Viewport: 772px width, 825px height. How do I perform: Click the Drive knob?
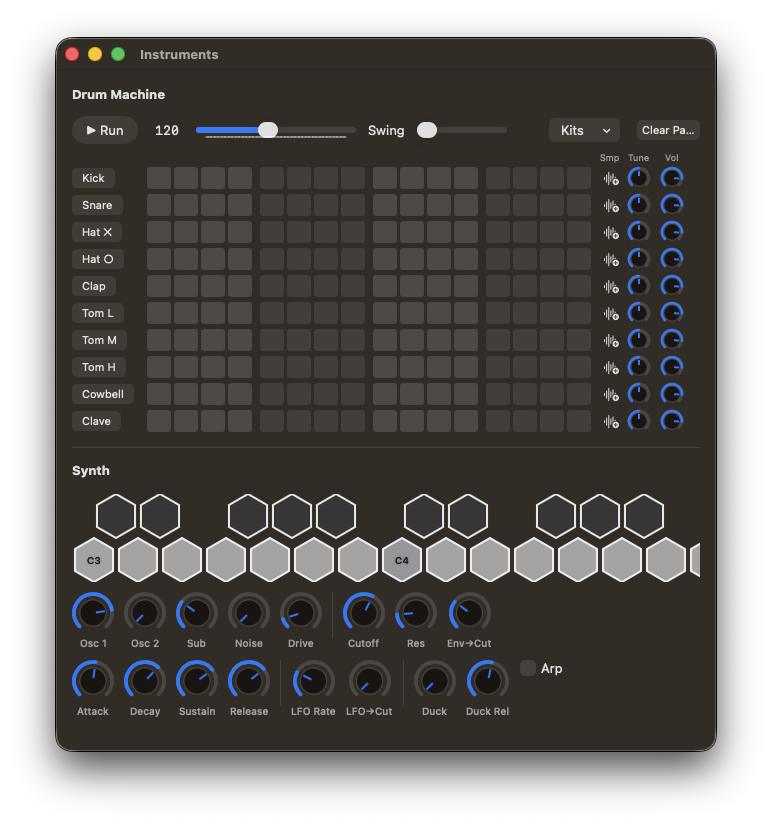coord(300,613)
